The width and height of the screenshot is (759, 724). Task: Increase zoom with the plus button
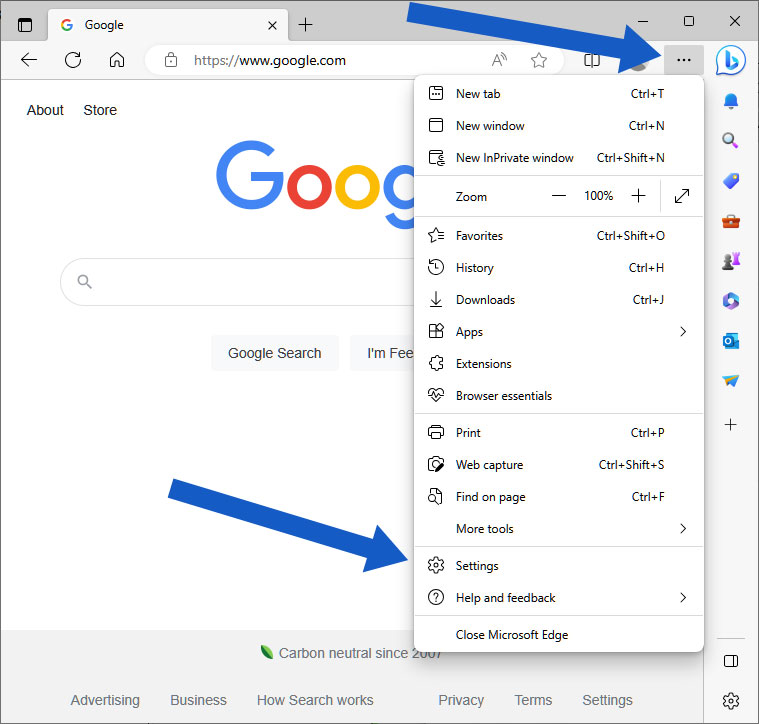pos(638,196)
